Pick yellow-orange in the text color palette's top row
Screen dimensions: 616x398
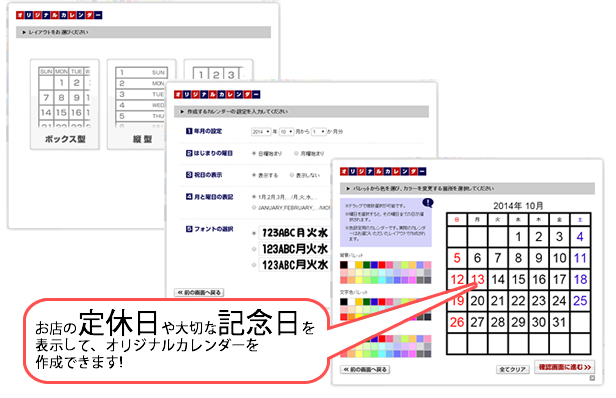359,302
